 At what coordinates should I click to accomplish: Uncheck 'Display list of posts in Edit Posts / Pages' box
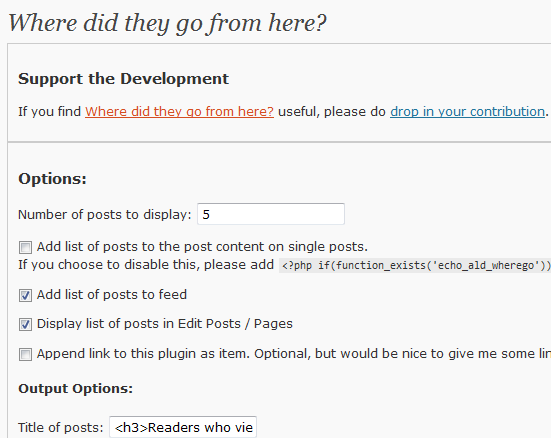(25, 324)
